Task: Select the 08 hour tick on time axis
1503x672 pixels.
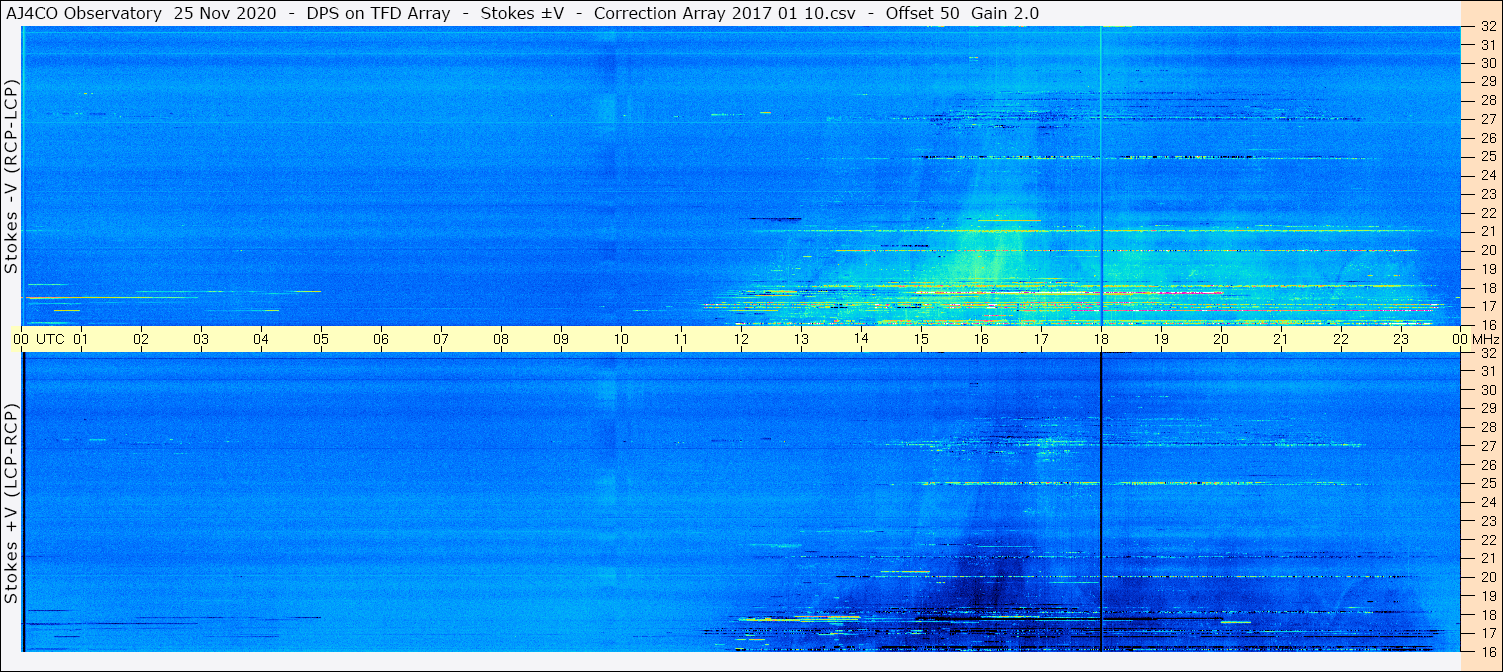Action: click(x=501, y=339)
